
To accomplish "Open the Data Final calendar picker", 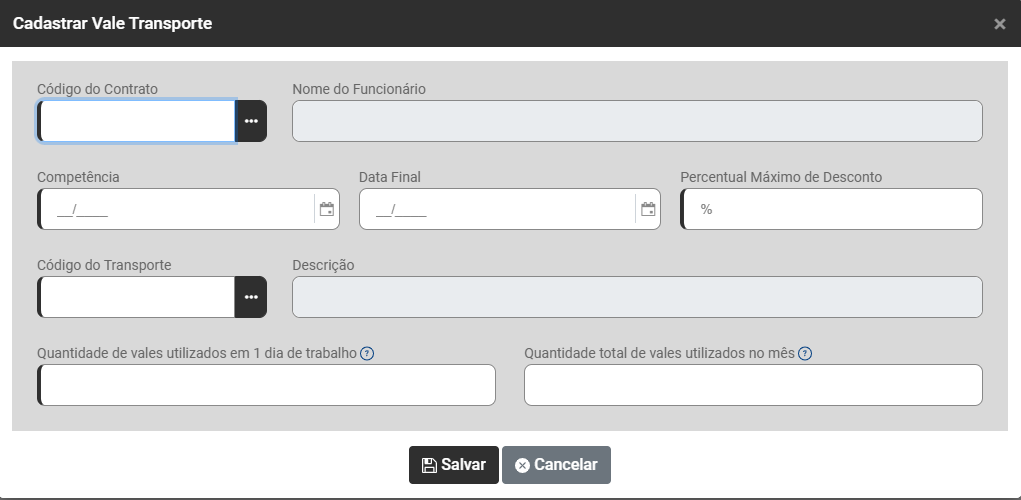I will tap(648, 209).
